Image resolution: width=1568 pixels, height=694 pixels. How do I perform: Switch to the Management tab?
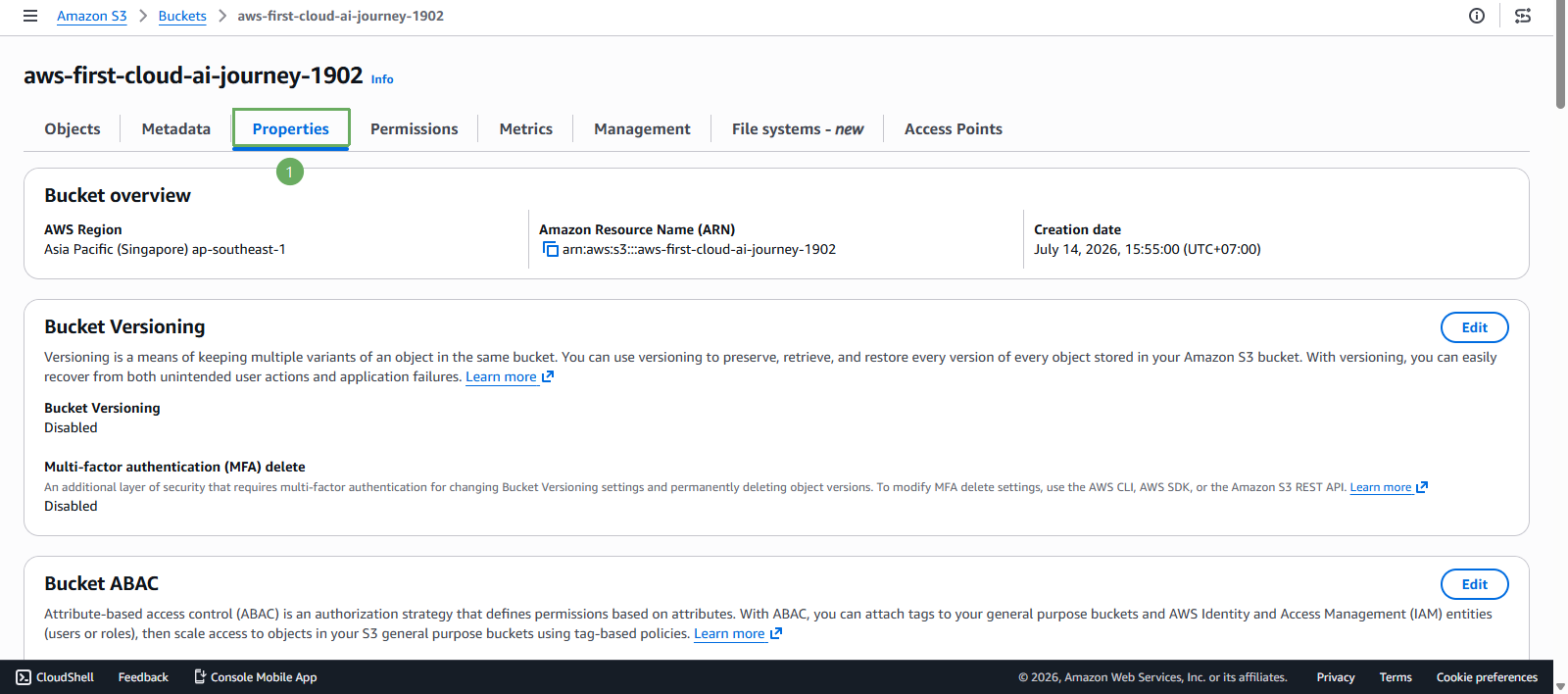pos(642,128)
